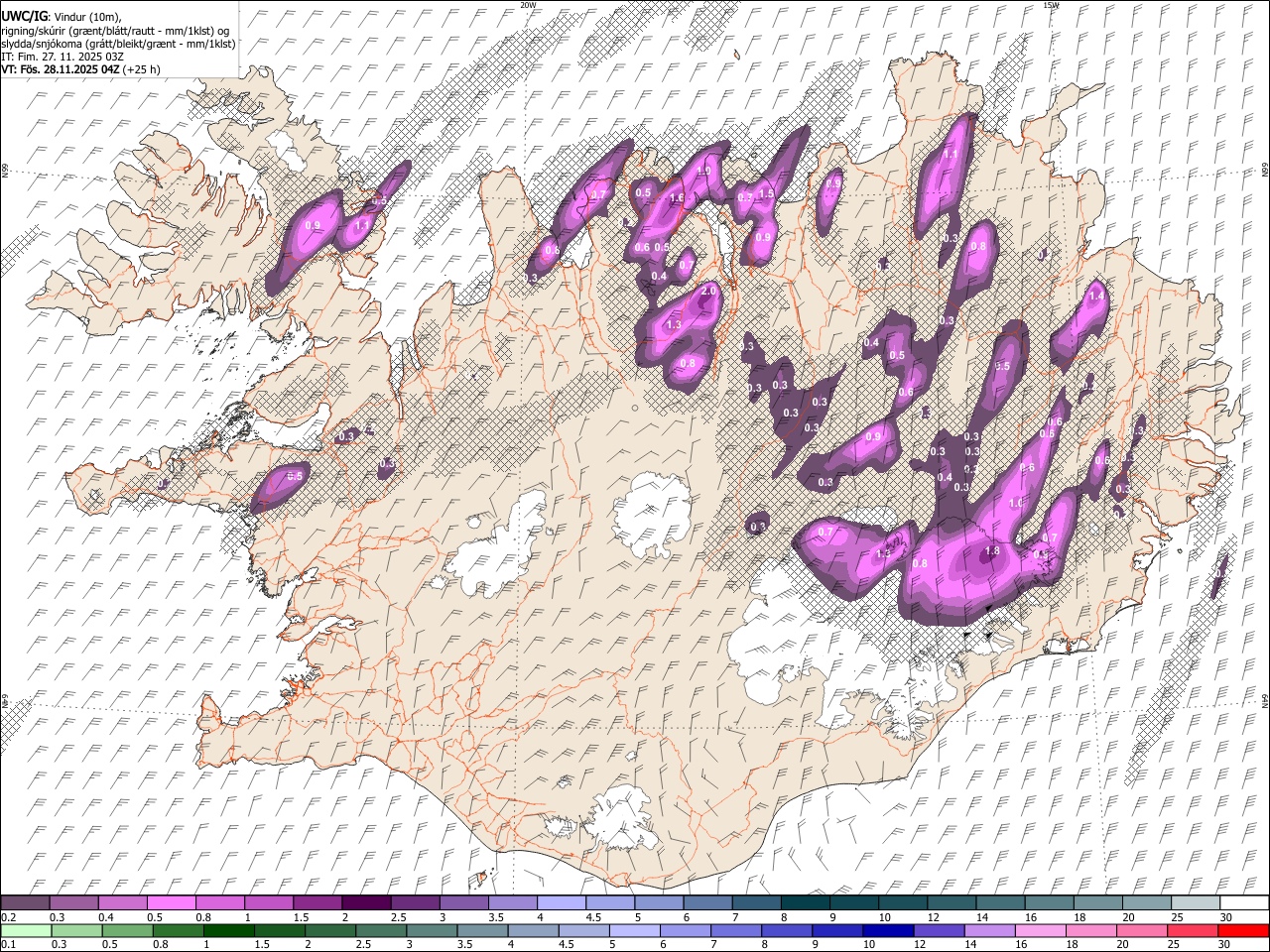
Task: Select the '1.3' precipitation value on the map
Action: [674, 325]
